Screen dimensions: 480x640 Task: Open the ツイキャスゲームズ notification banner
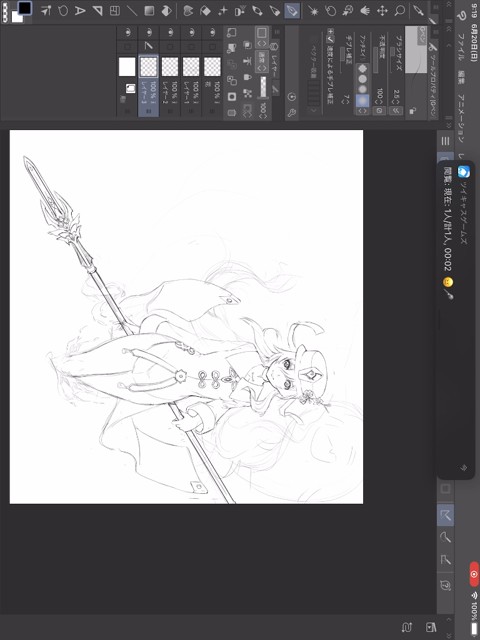[456, 318]
